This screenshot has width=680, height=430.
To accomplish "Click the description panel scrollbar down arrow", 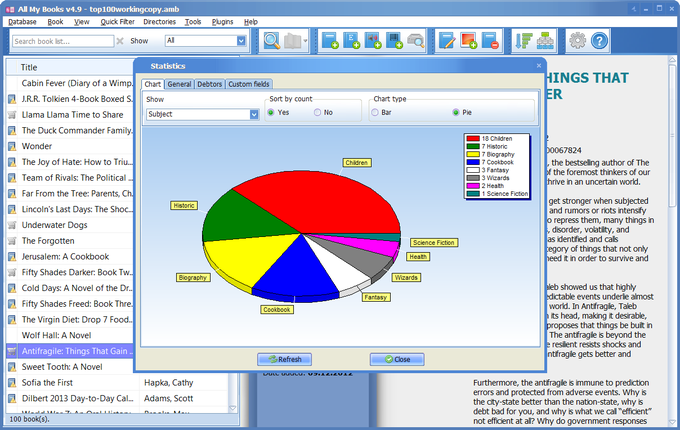I will point(673,422).
